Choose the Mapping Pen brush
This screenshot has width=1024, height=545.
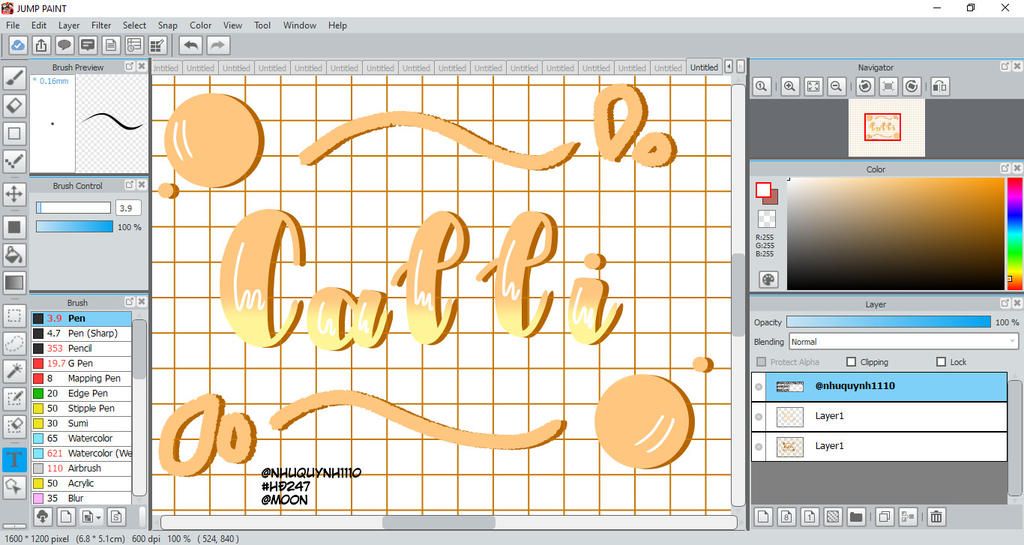click(81, 379)
